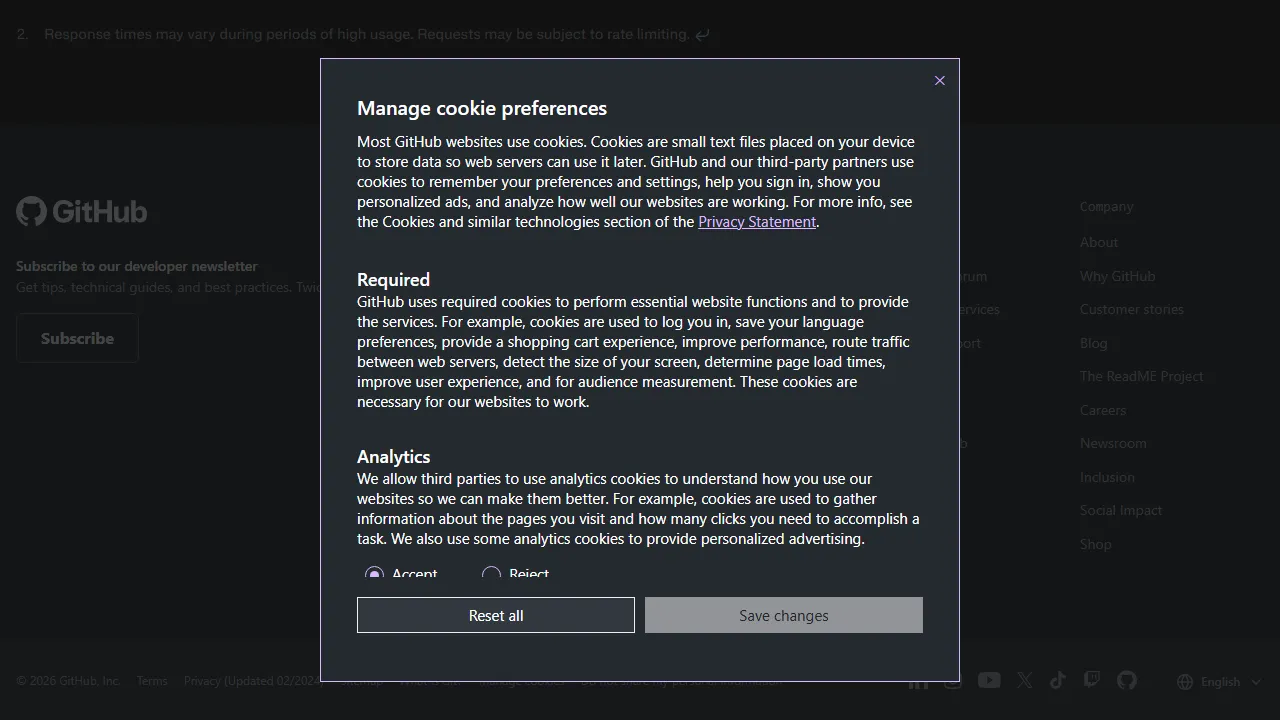Close the Manage cookie preferences dialog
The image size is (1280, 720).
[x=939, y=80]
